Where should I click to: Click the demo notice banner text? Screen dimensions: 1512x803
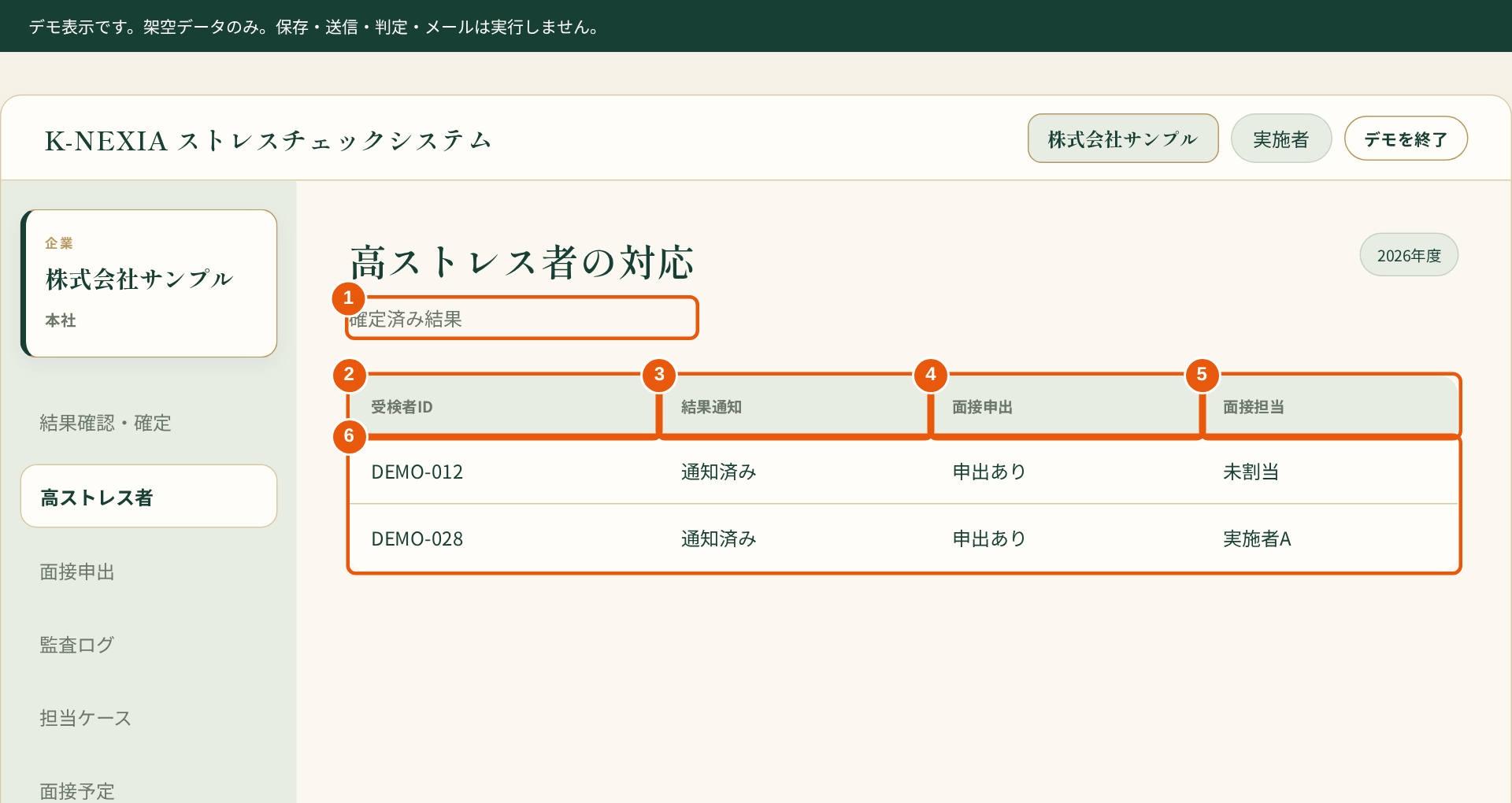(314, 27)
